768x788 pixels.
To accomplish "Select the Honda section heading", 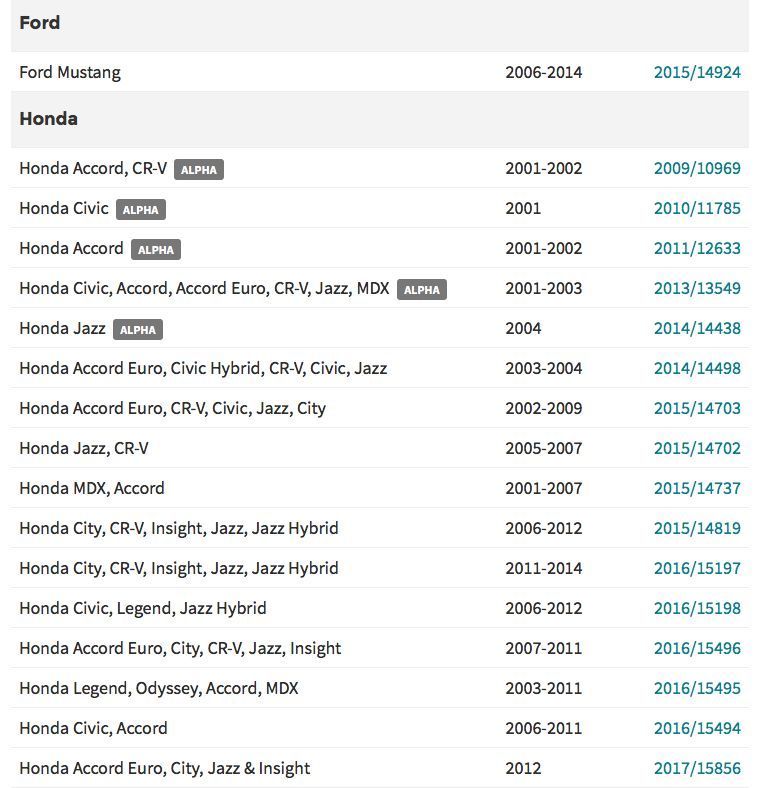I will 48,119.
